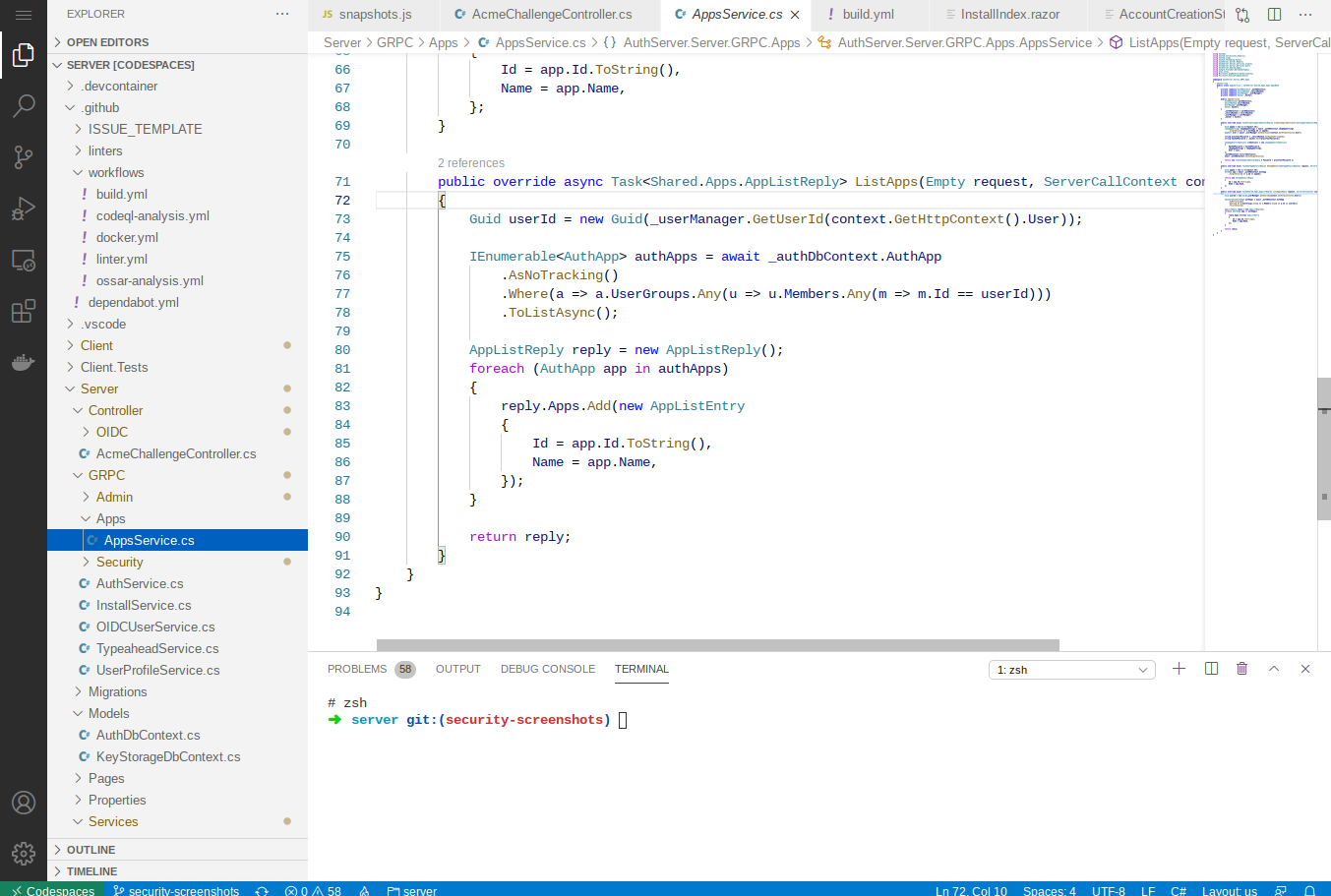This screenshot has height=896, width=1331.
Task: Click the '2 references' code lens link
Action: [x=471, y=163]
